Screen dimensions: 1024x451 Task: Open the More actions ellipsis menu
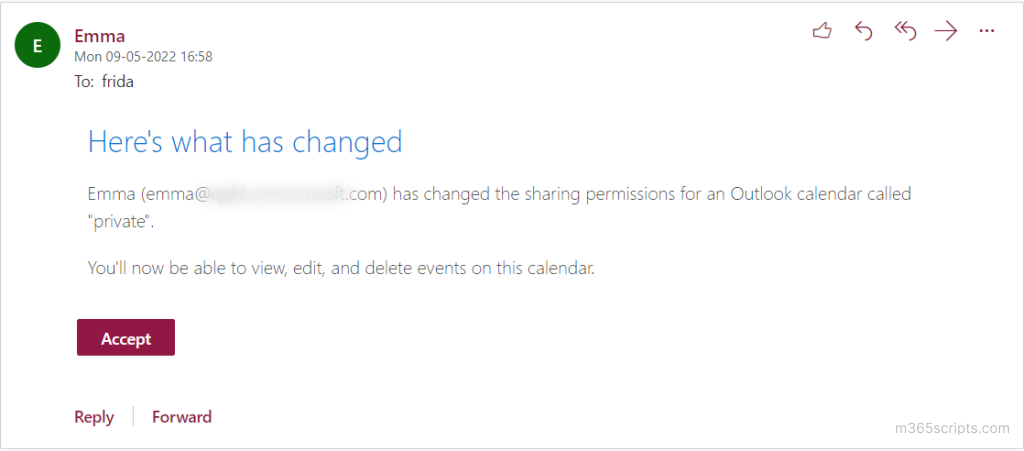(987, 32)
